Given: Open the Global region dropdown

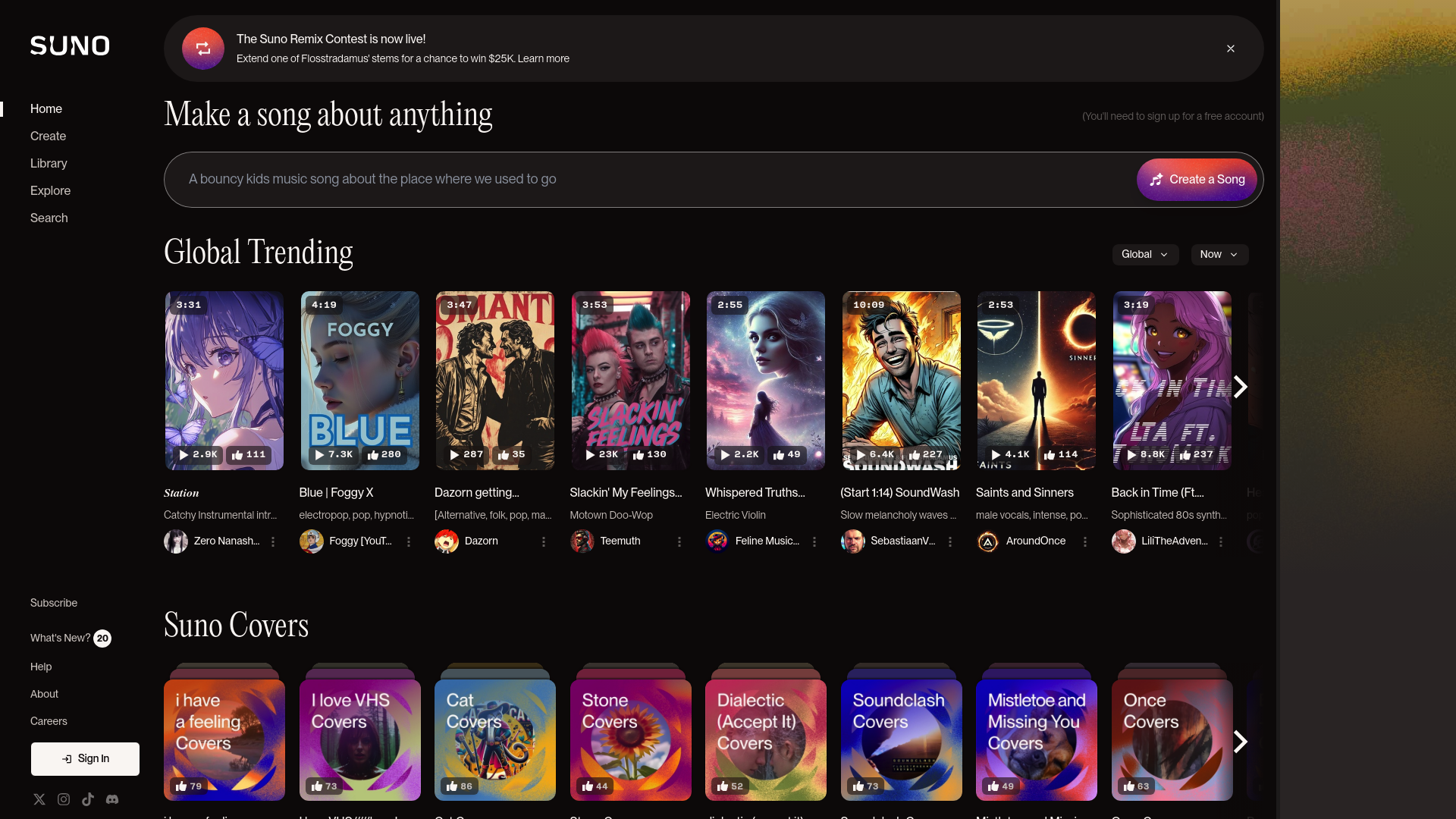Looking at the screenshot, I should pyautogui.click(x=1145, y=255).
